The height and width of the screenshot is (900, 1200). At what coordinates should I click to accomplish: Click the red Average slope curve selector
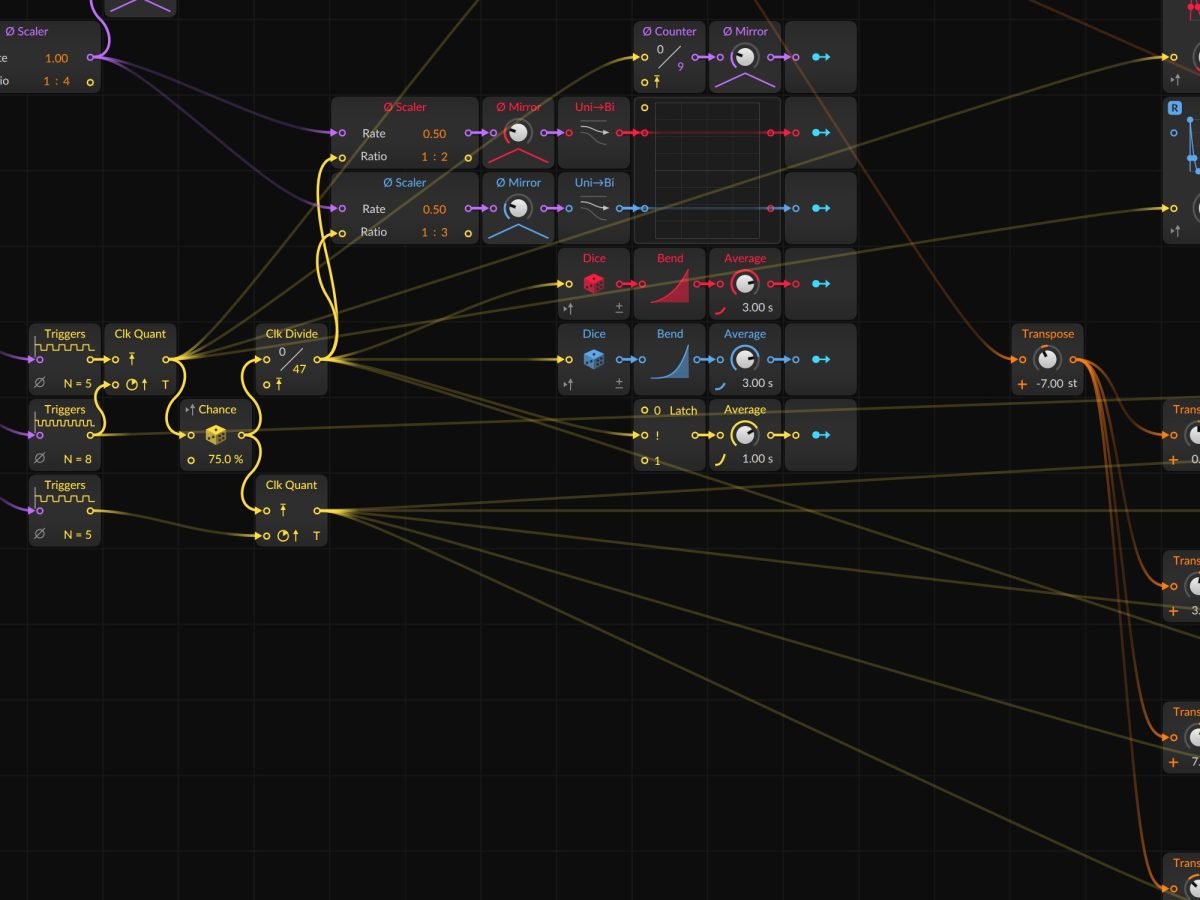[720, 308]
